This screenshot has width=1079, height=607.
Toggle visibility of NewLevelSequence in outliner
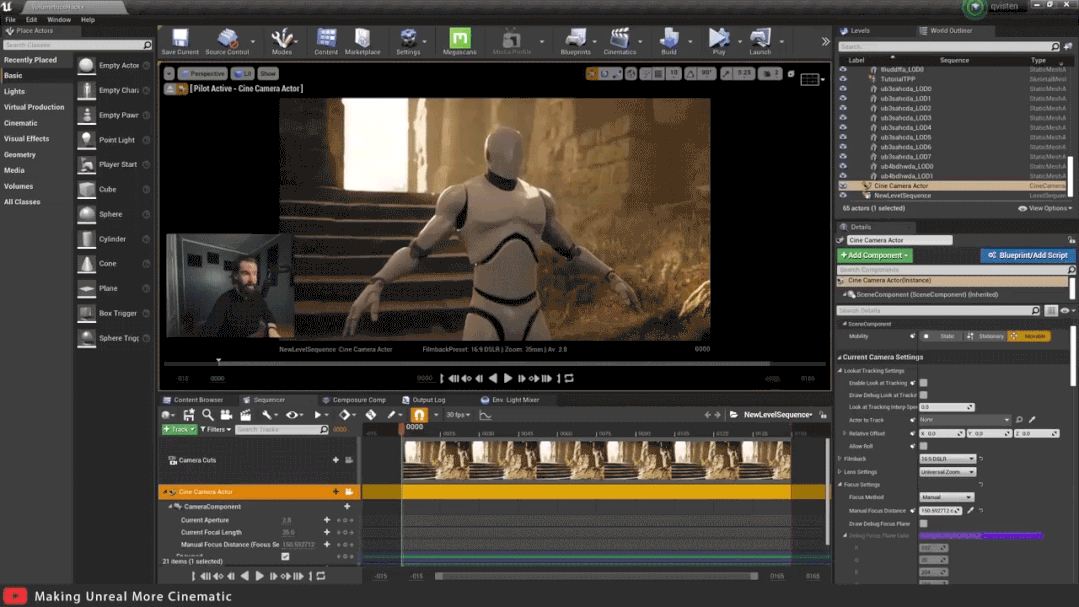[843, 195]
